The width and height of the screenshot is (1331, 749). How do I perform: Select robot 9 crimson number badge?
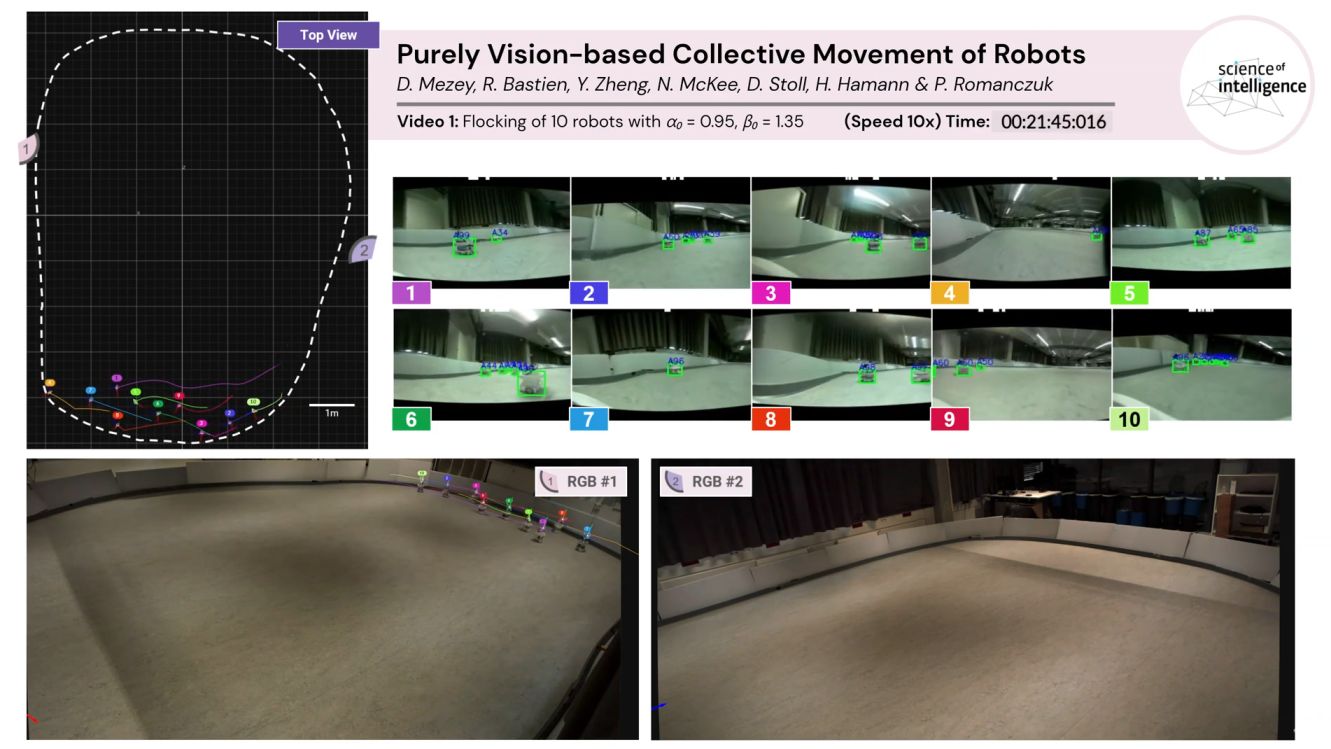pos(950,419)
